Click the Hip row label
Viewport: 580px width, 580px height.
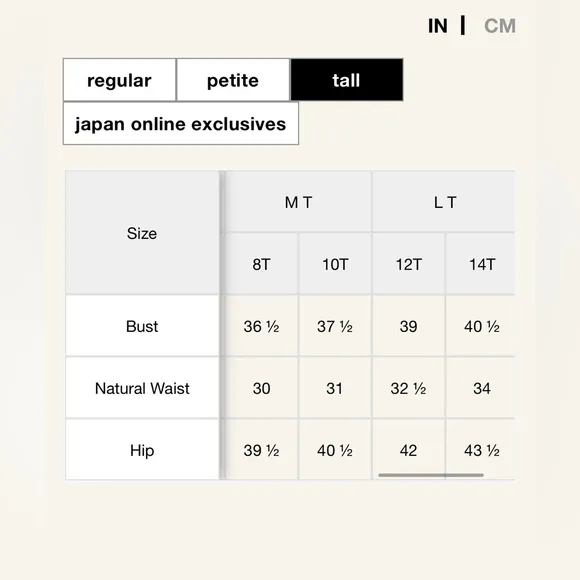pyautogui.click(x=142, y=450)
